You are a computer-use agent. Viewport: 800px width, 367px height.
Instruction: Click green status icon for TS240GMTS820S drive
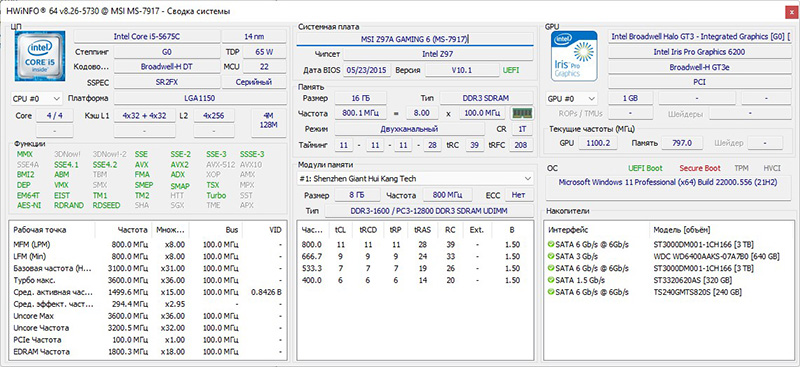551,292
